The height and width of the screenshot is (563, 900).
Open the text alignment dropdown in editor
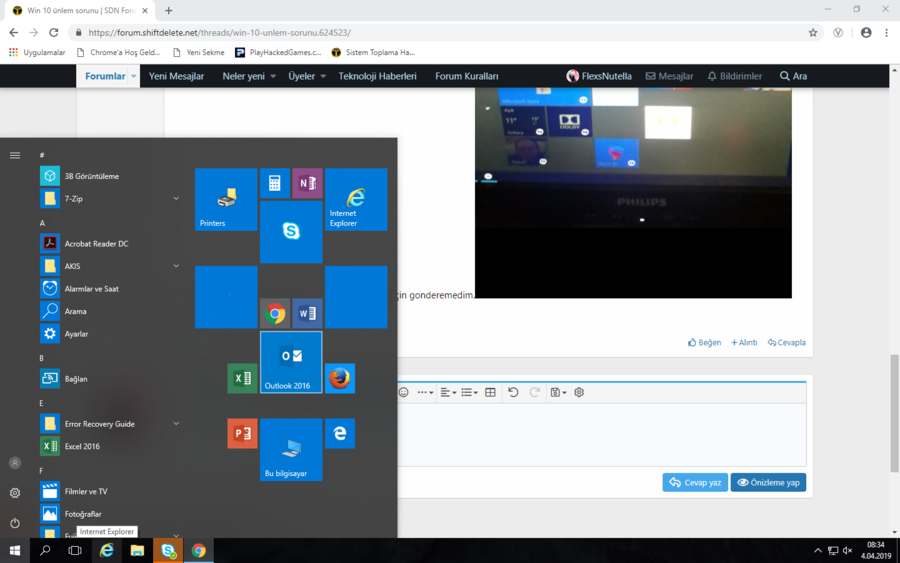pos(448,392)
